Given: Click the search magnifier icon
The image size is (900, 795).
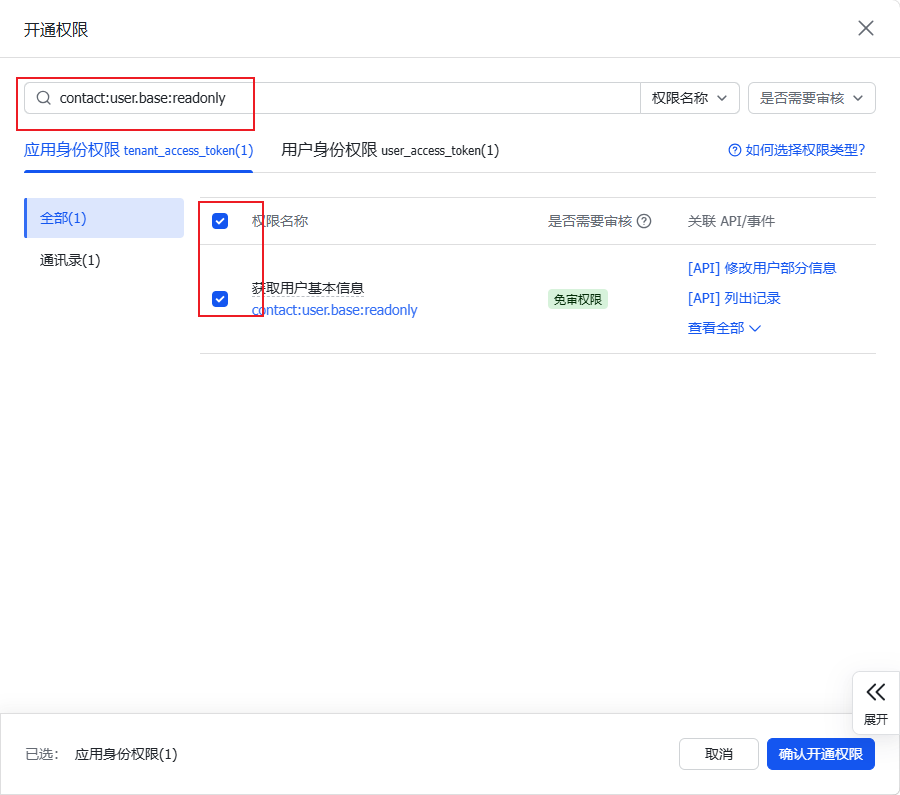Looking at the screenshot, I should pyautogui.click(x=44, y=98).
